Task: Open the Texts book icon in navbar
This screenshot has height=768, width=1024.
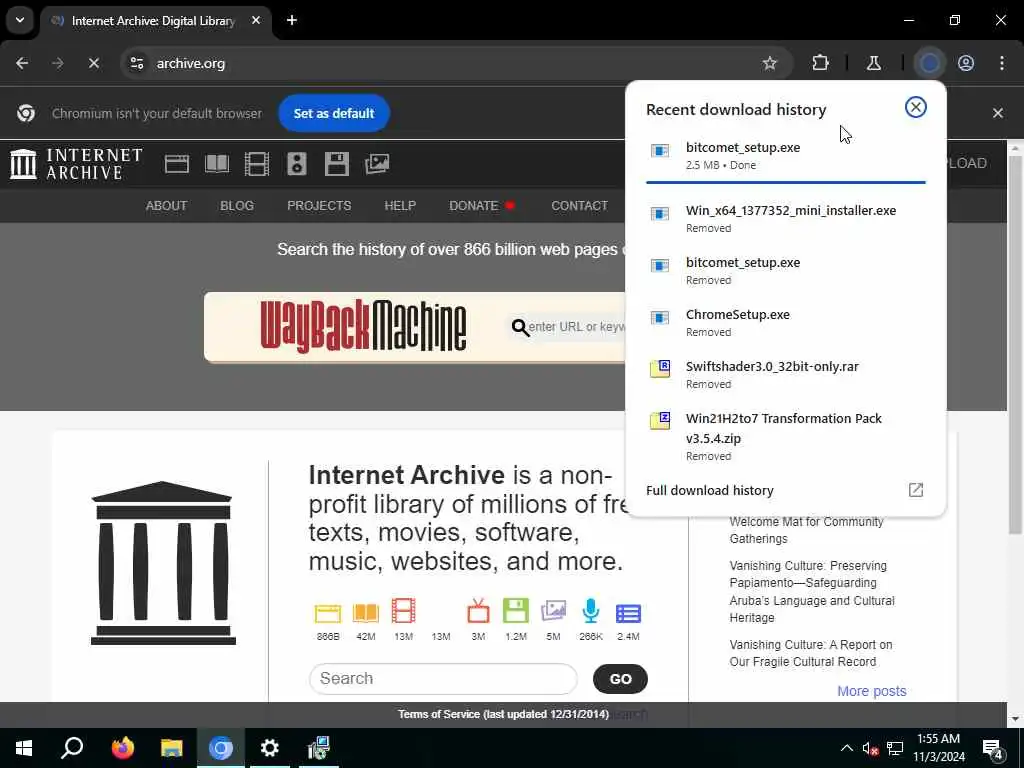Action: click(x=217, y=164)
